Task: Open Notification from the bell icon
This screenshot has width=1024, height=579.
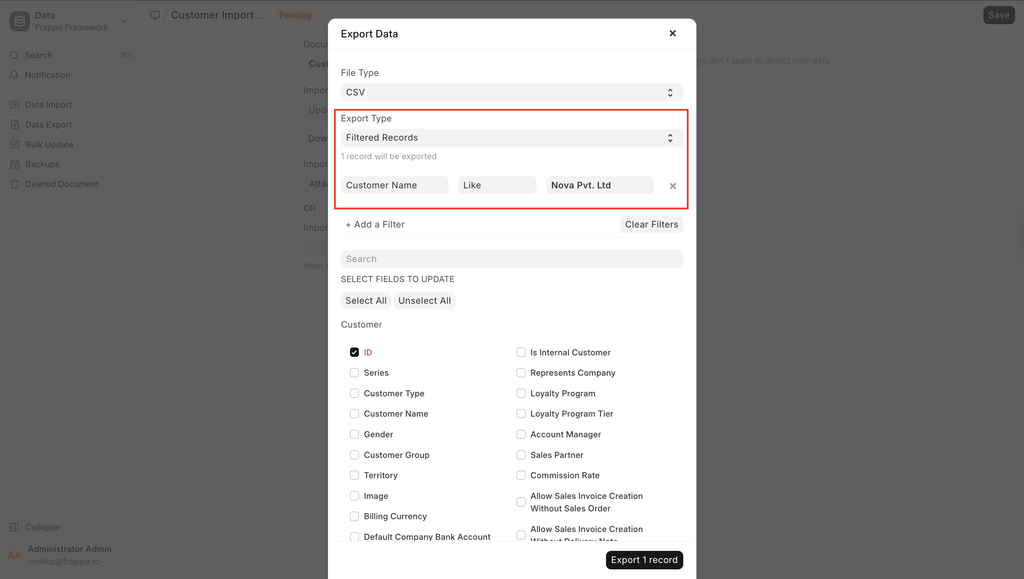Action: click(15, 75)
